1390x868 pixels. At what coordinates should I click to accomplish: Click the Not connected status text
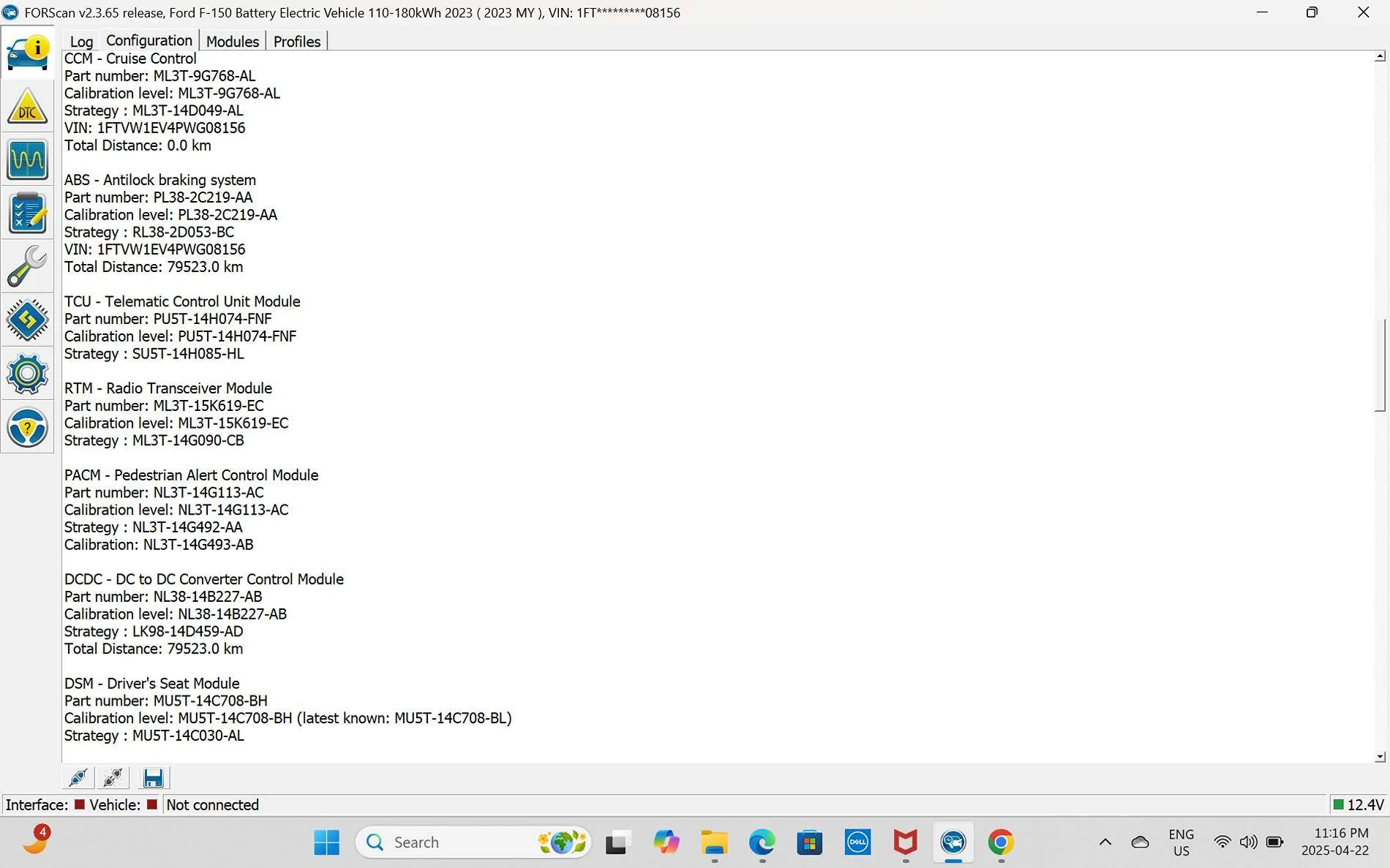(213, 804)
